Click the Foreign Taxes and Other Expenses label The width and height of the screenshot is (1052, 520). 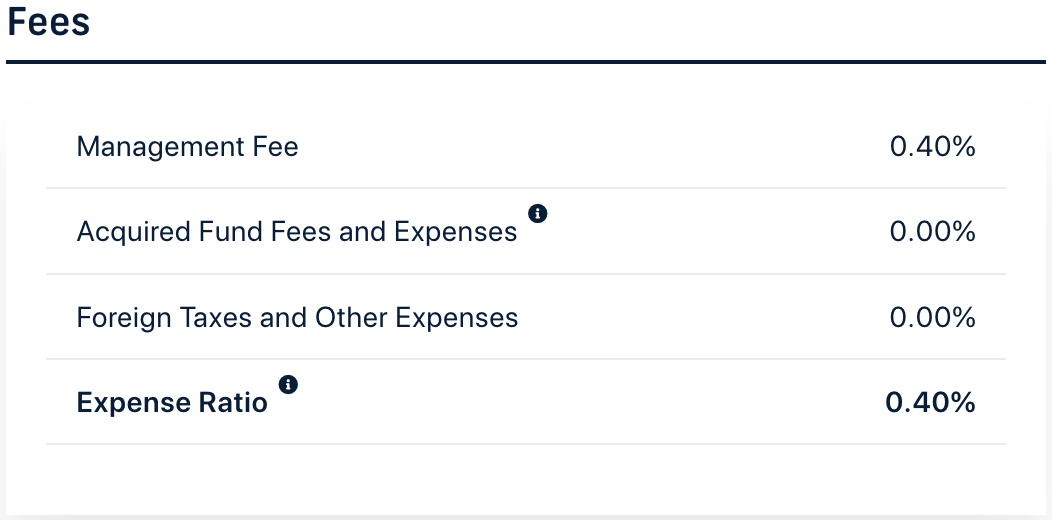pyautogui.click(x=297, y=318)
